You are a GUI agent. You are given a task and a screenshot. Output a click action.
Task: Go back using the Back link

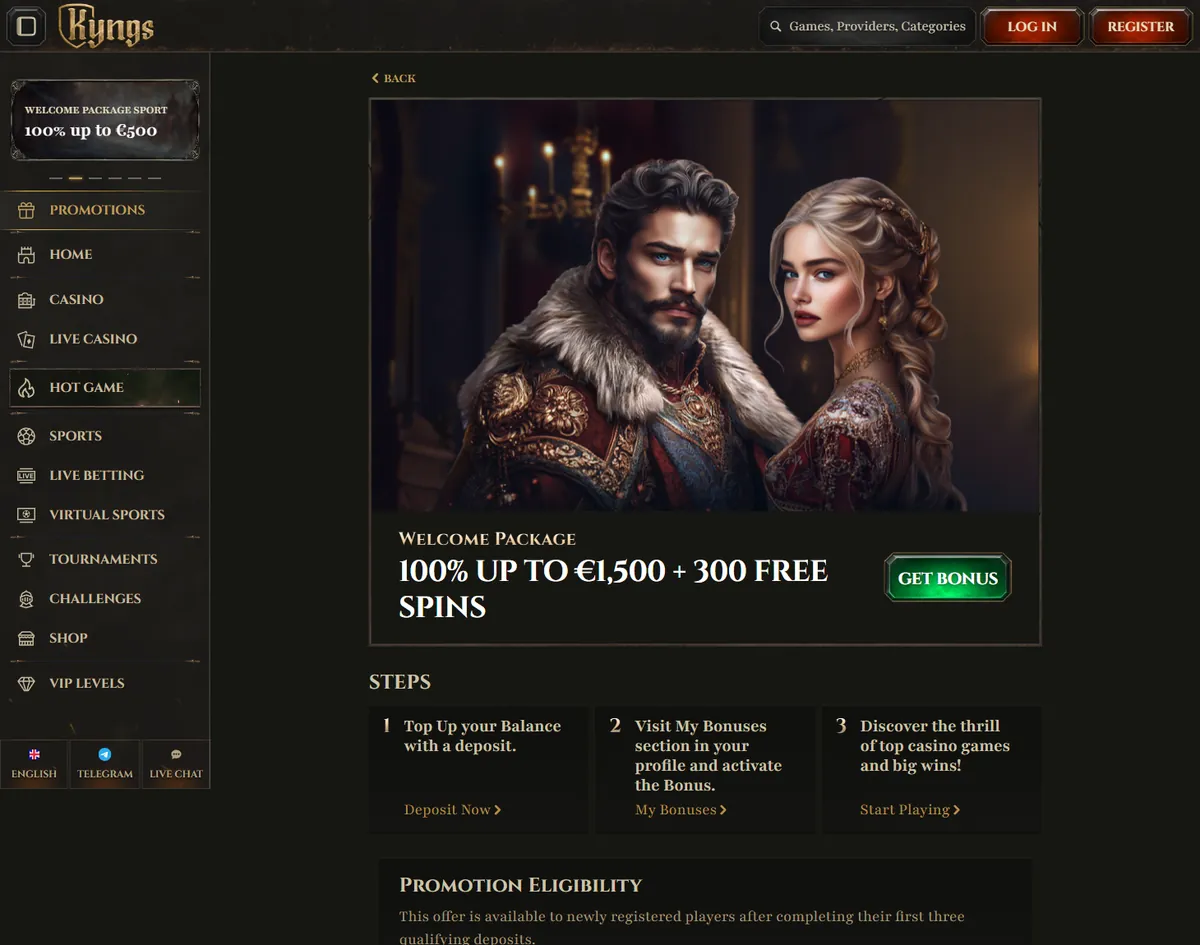coord(394,78)
